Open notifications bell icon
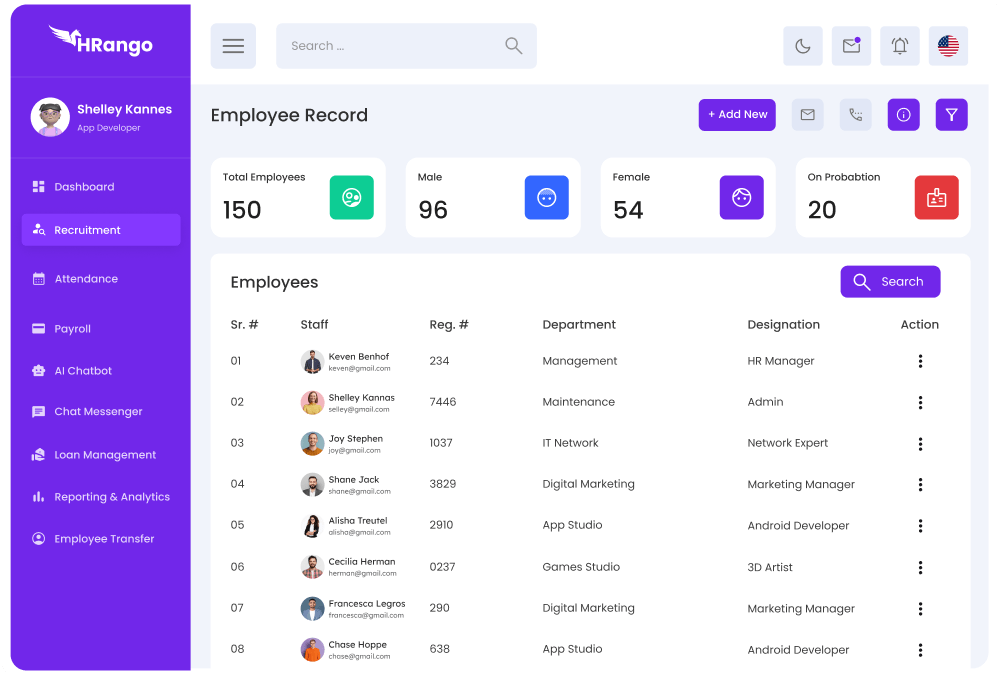 tap(899, 46)
